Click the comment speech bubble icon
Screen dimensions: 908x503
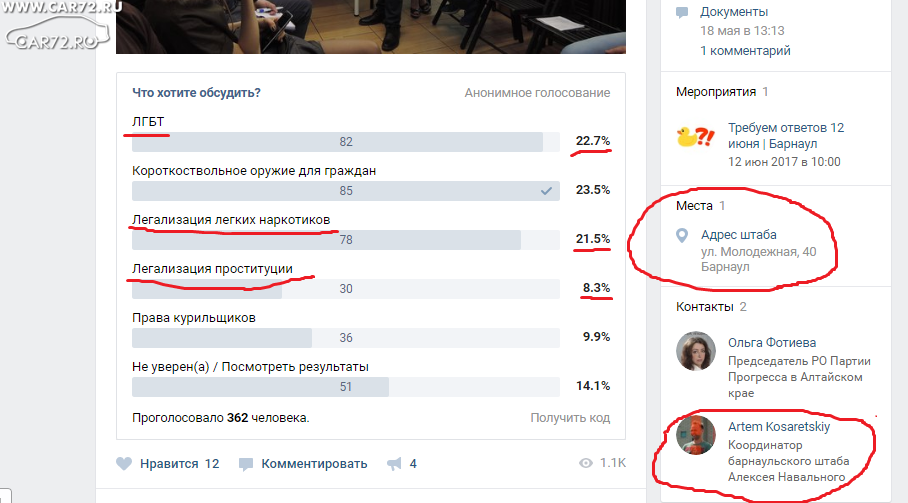point(246,464)
